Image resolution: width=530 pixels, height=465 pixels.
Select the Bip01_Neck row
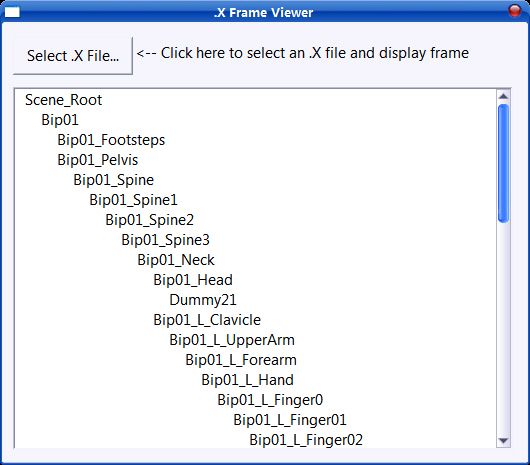[176, 260]
